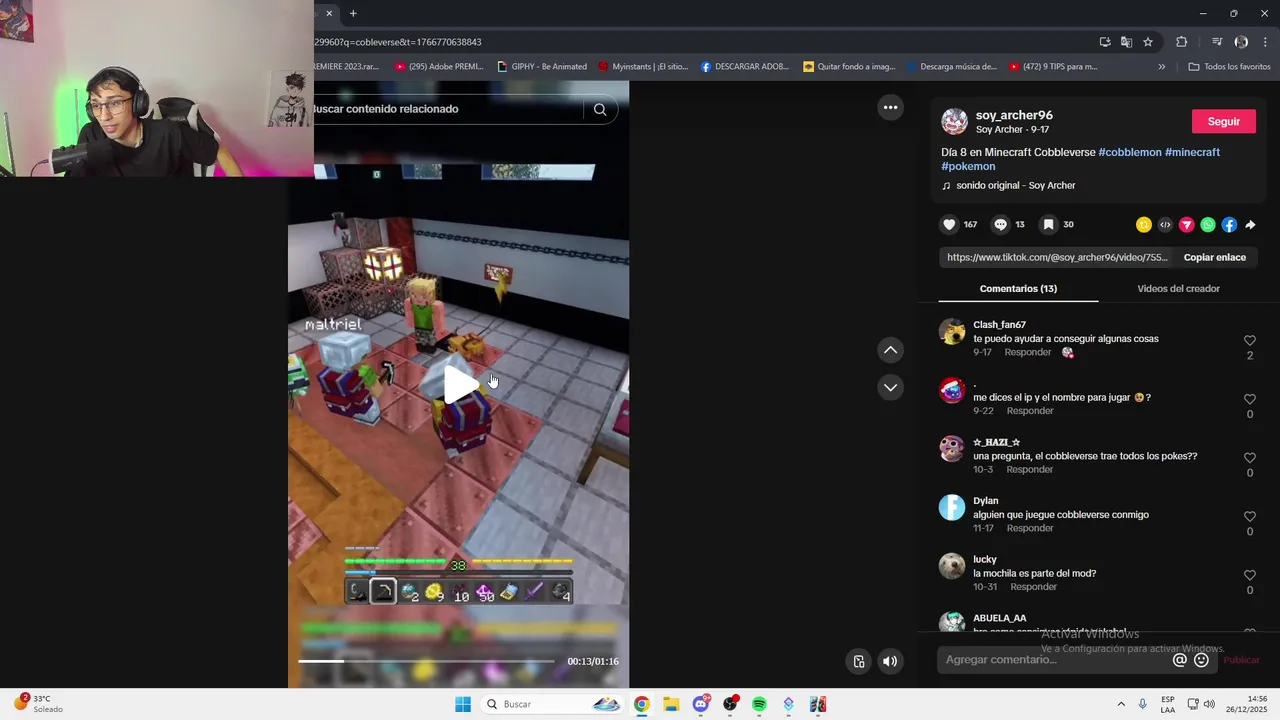Reply to lucky's comment via Responder
The image size is (1280, 720).
(x=1033, y=587)
